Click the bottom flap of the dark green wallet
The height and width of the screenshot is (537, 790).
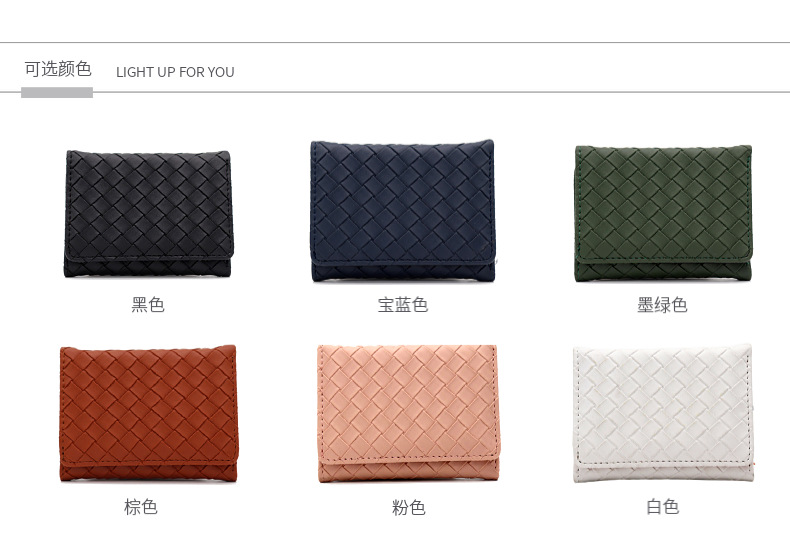tap(663, 270)
